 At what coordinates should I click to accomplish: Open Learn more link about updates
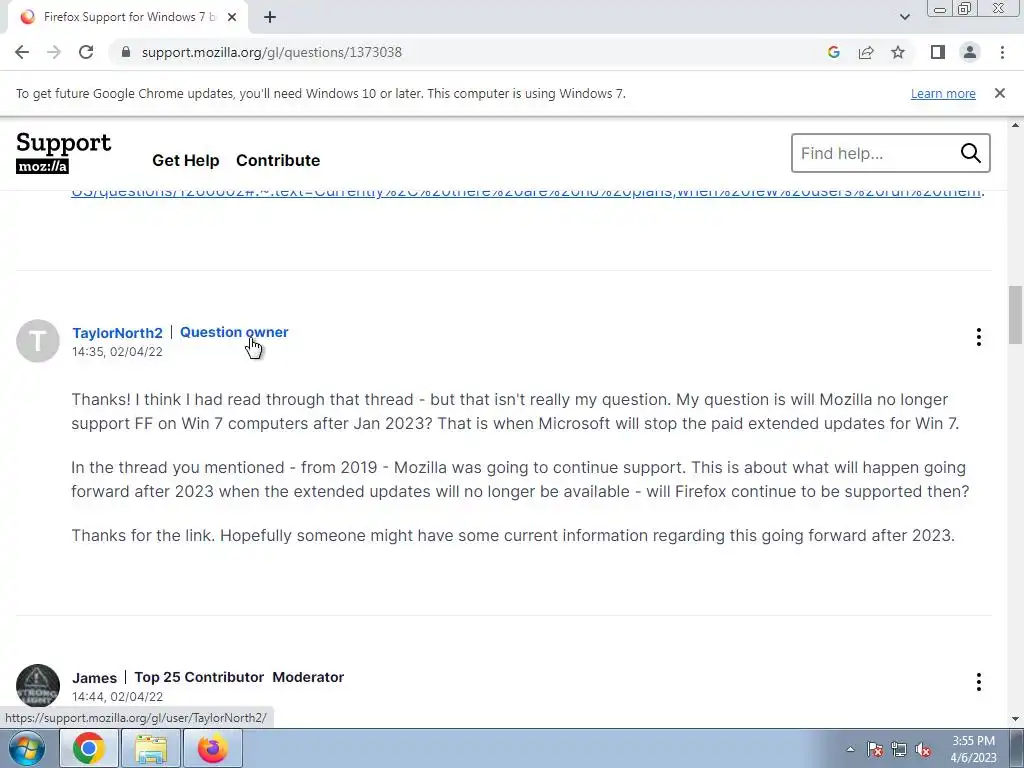(943, 93)
